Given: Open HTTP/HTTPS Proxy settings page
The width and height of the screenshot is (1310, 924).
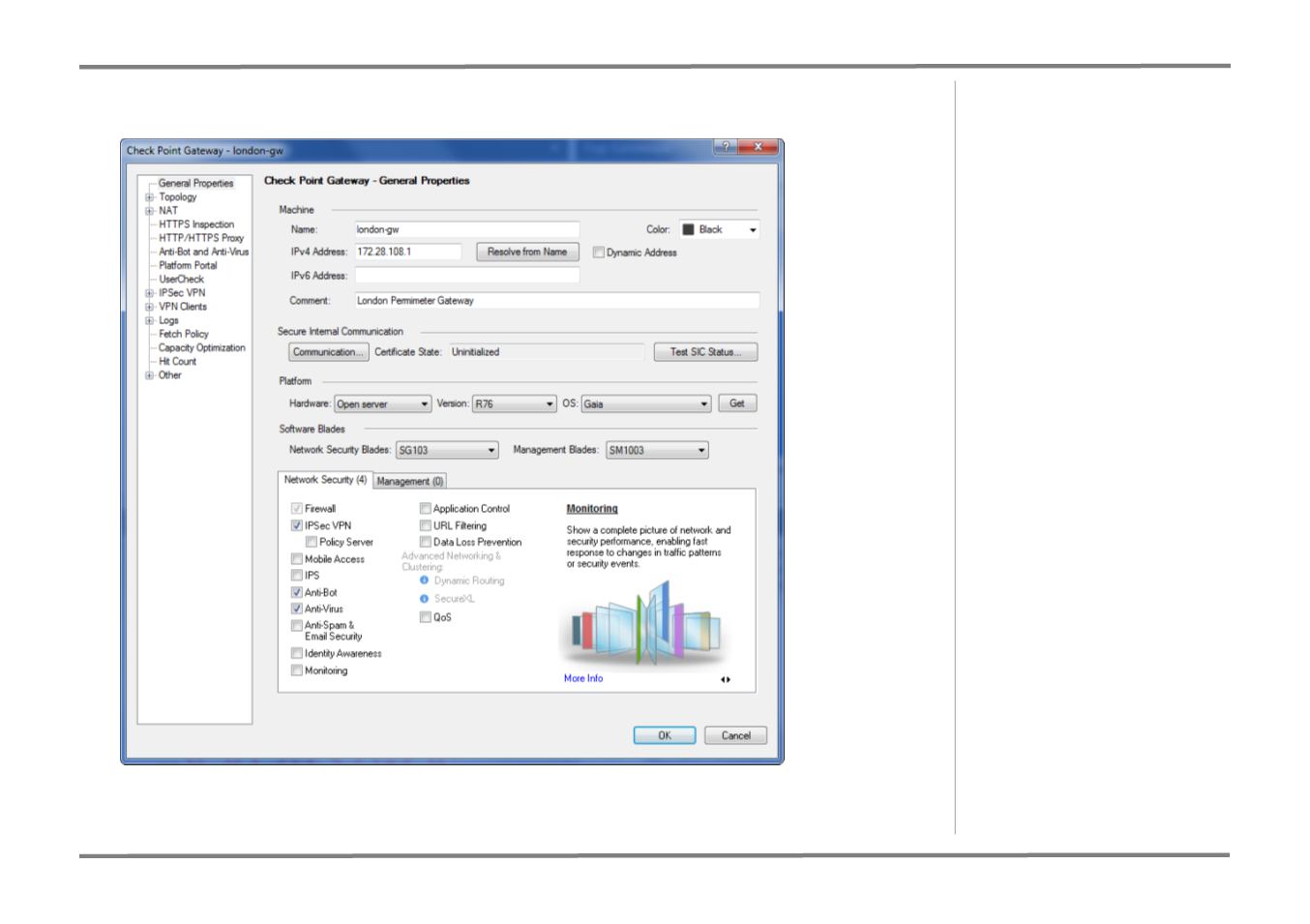Looking at the screenshot, I should [x=201, y=238].
